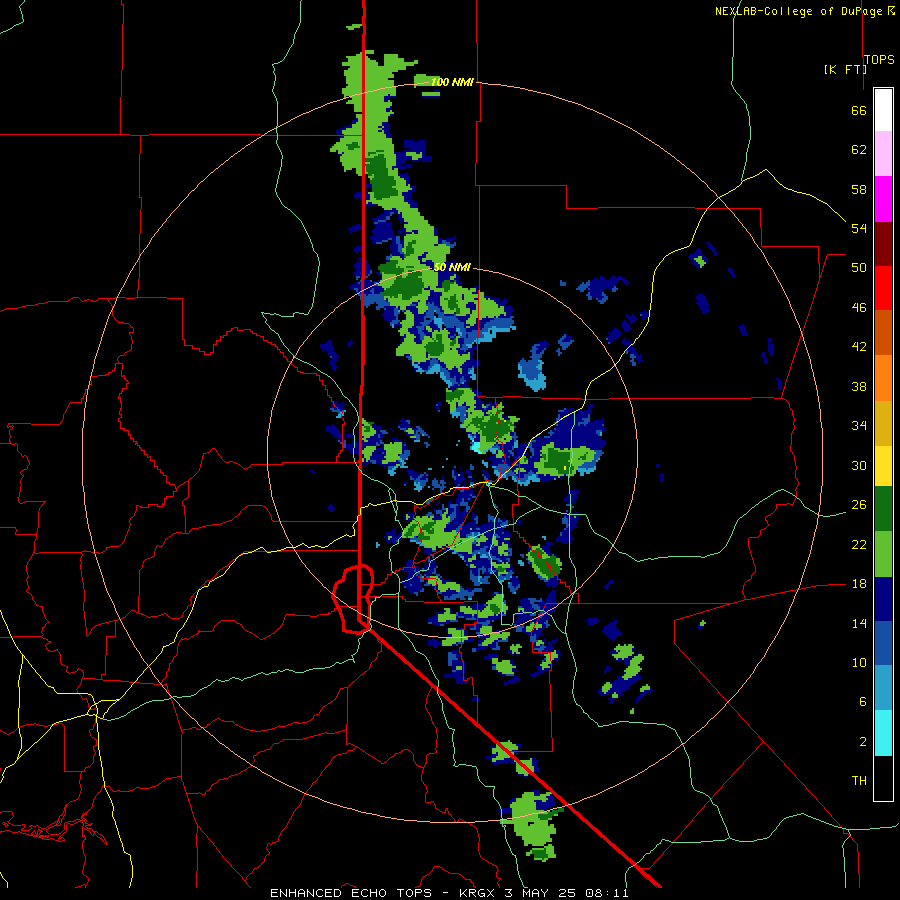
Task: Click legend value 66
Action: coord(859,111)
